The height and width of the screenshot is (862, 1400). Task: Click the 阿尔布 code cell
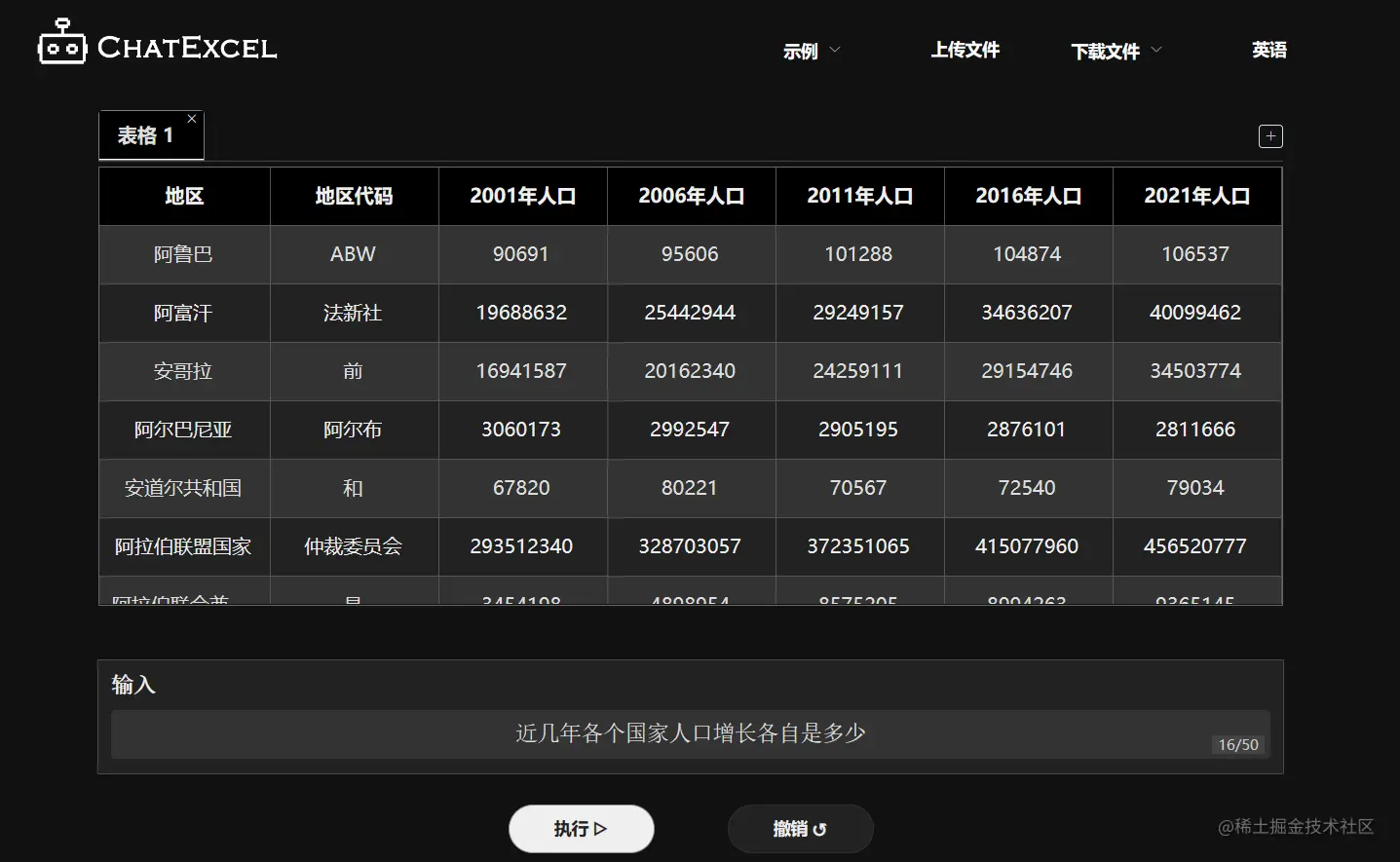pos(354,430)
